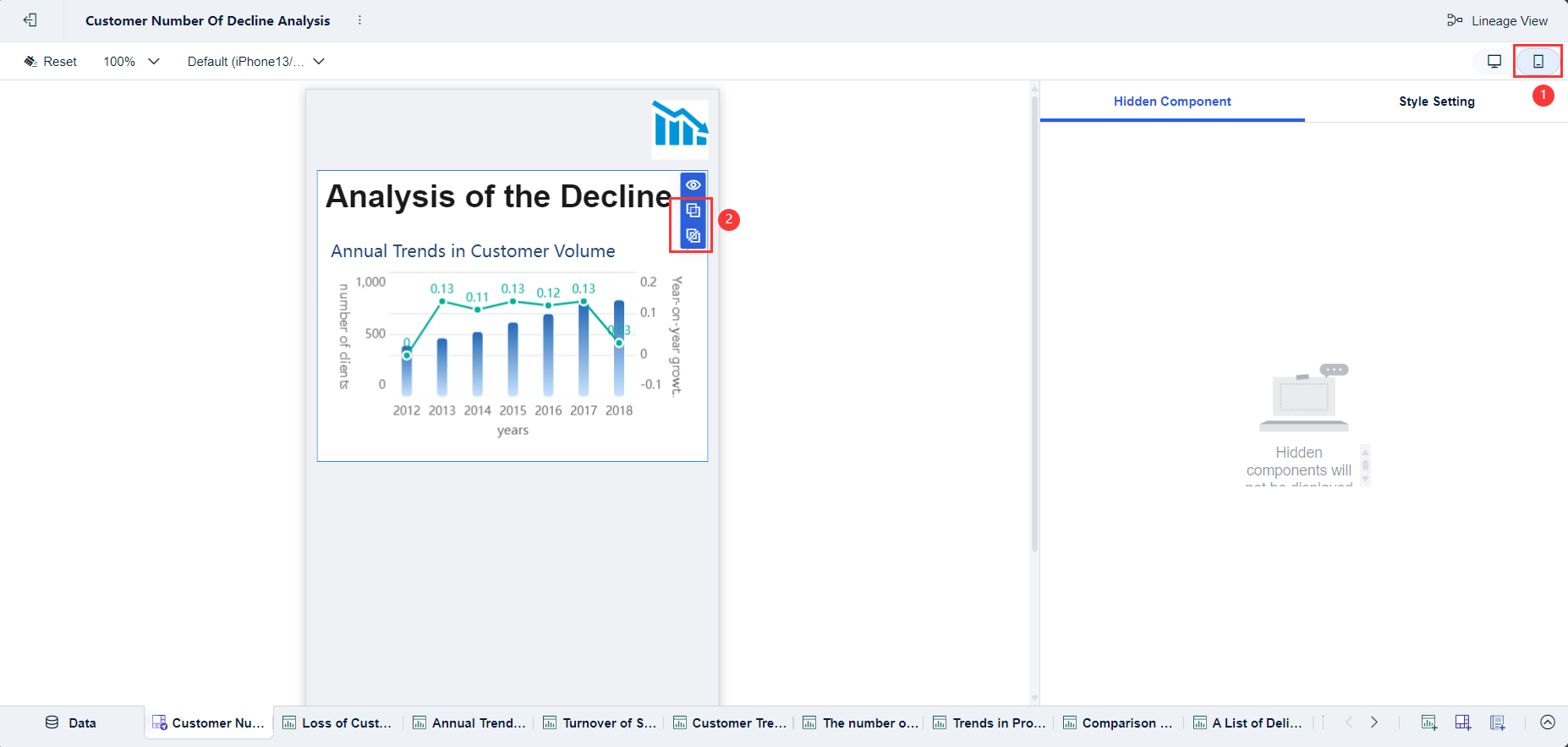Open the three-dot menu beside the title

pos(360,20)
